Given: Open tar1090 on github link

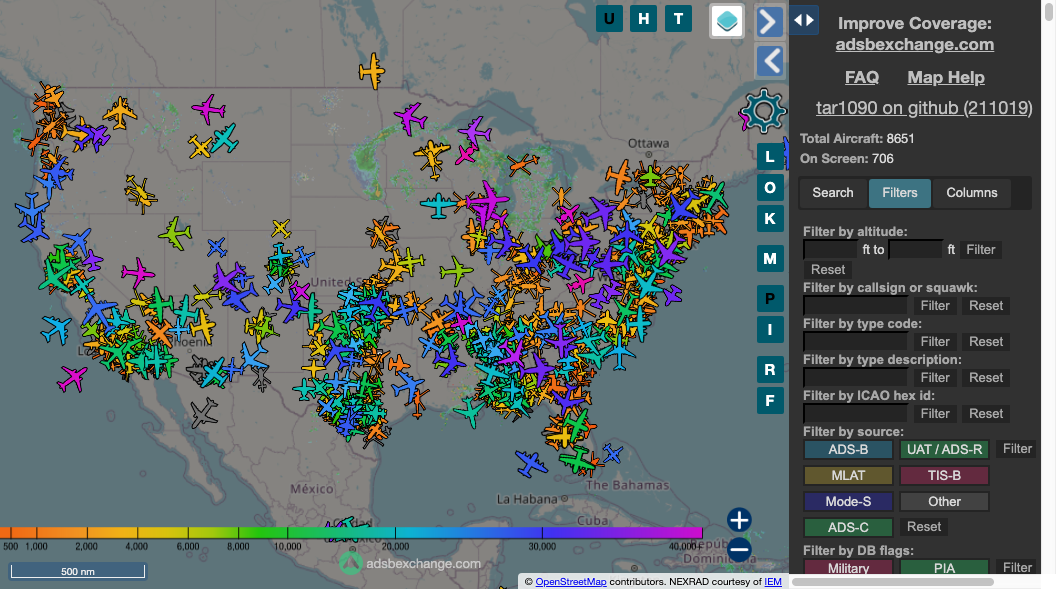Looking at the screenshot, I should (924, 108).
